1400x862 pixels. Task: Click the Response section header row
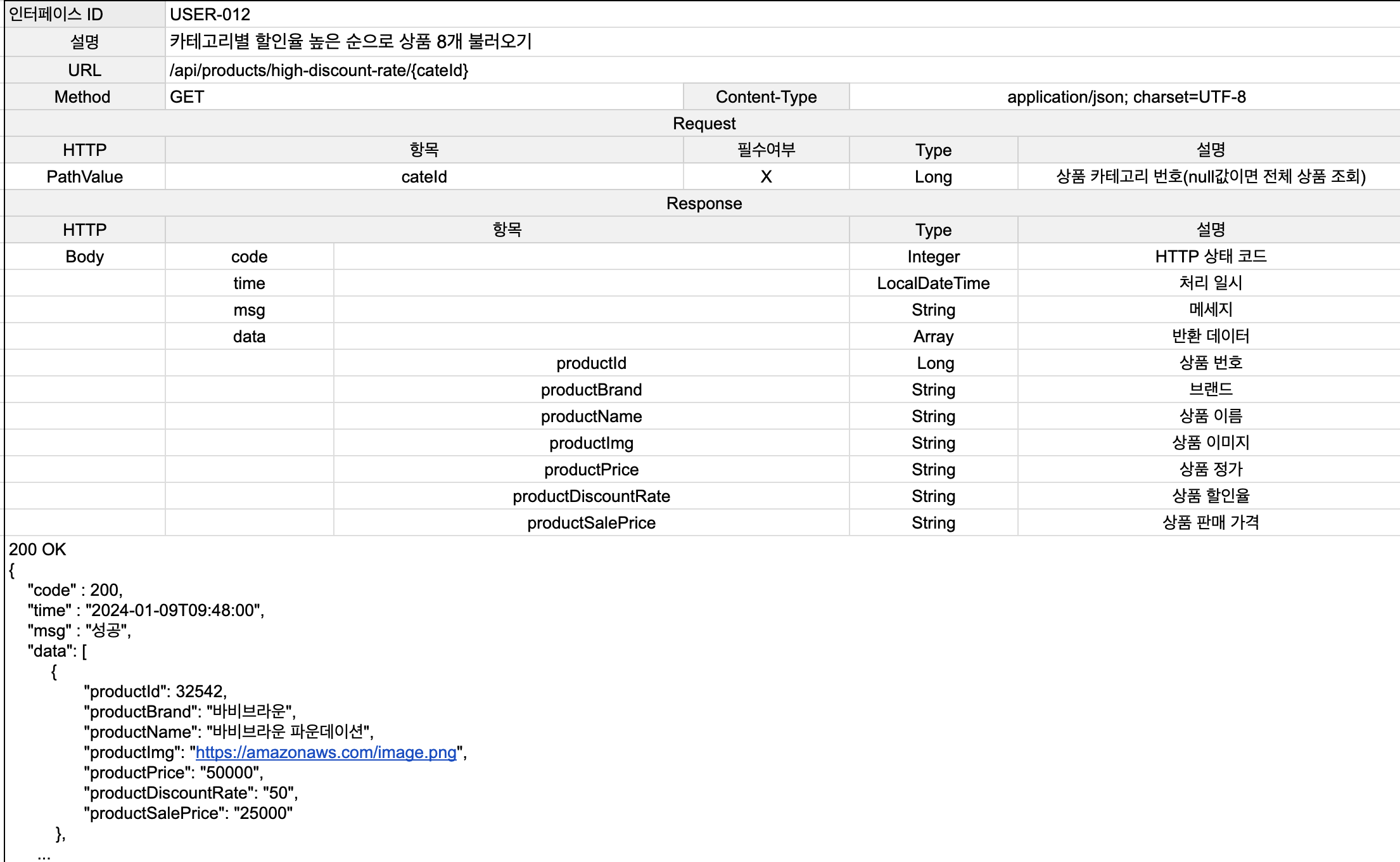click(x=703, y=203)
